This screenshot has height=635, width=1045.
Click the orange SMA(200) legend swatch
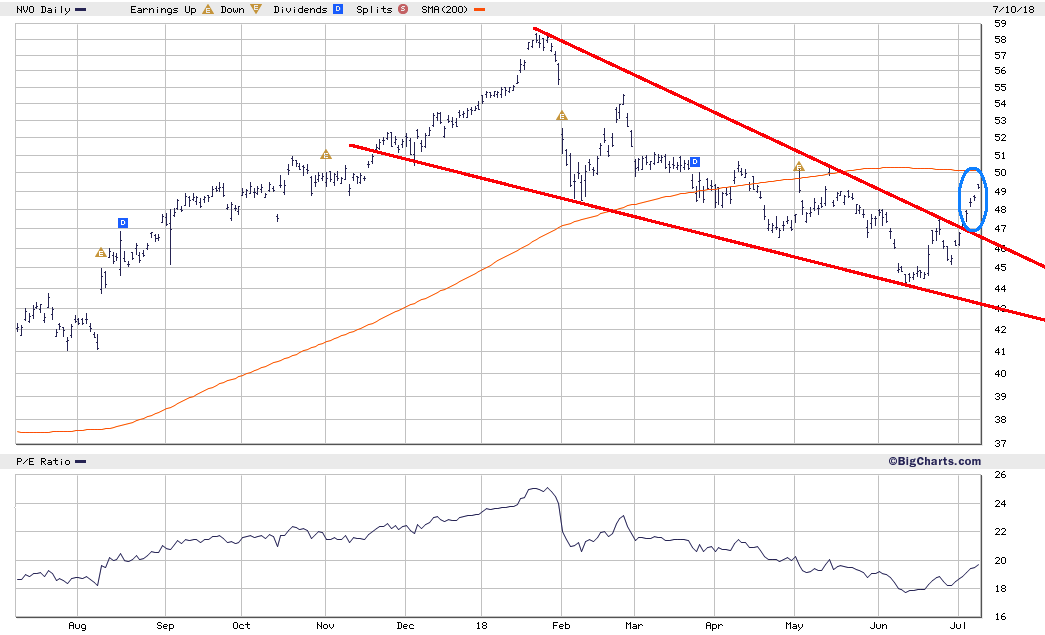(x=479, y=10)
